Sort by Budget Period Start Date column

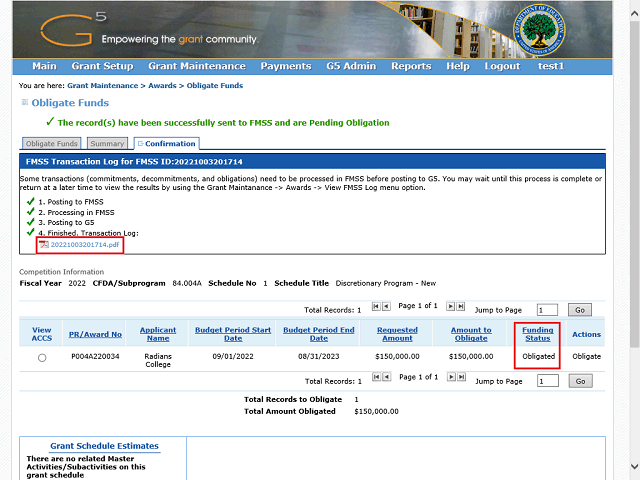(x=233, y=334)
